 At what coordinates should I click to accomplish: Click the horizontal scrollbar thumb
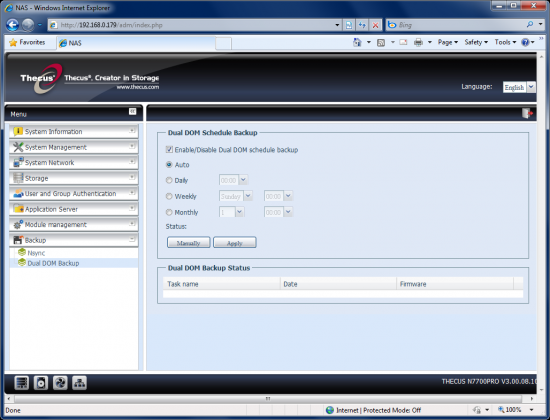(268, 399)
